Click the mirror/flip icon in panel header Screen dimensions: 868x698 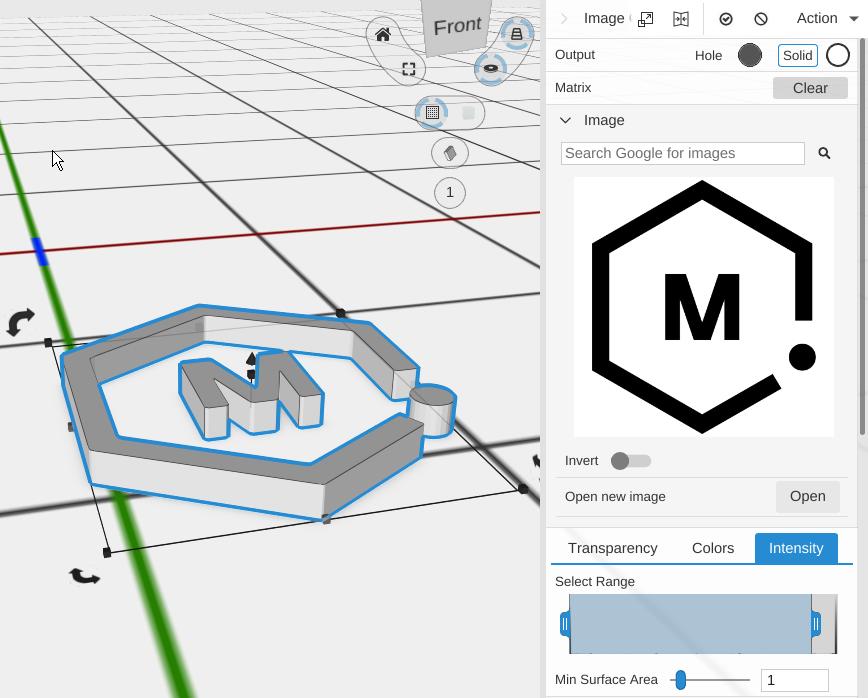point(681,19)
